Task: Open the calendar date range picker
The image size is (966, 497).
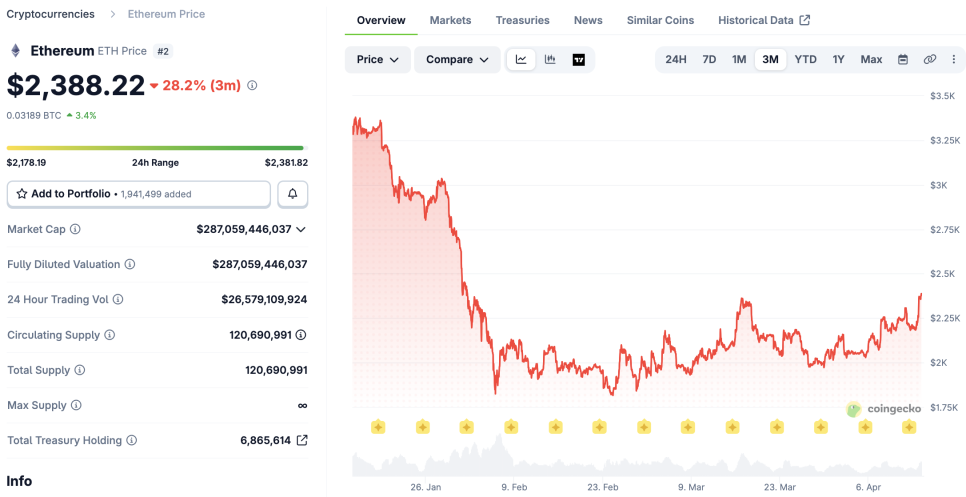Action: 903,60
